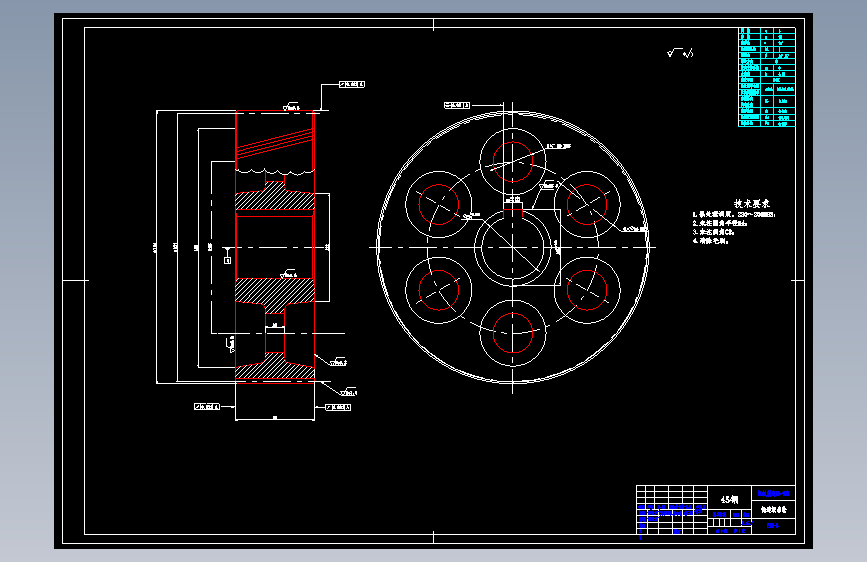
Task: Click tolerance frame at bottom-left of section view
Action: (x=207, y=407)
